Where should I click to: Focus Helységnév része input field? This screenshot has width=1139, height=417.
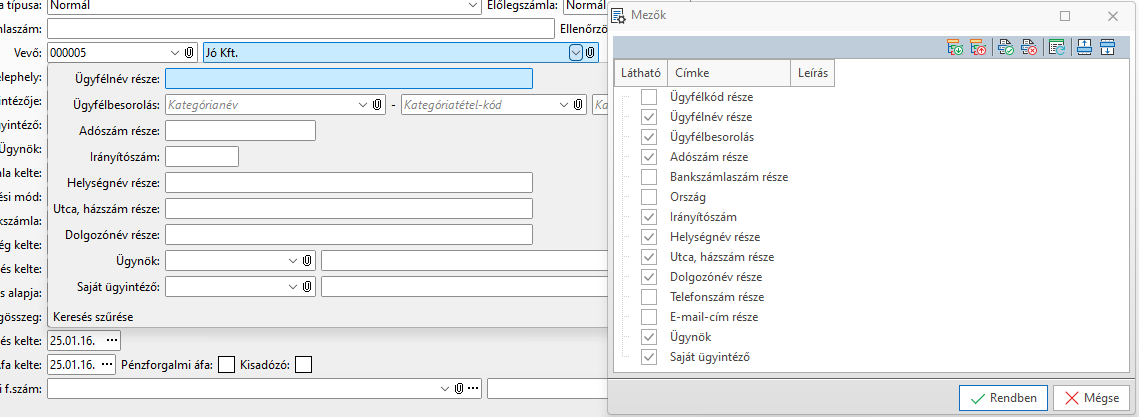(349, 182)
